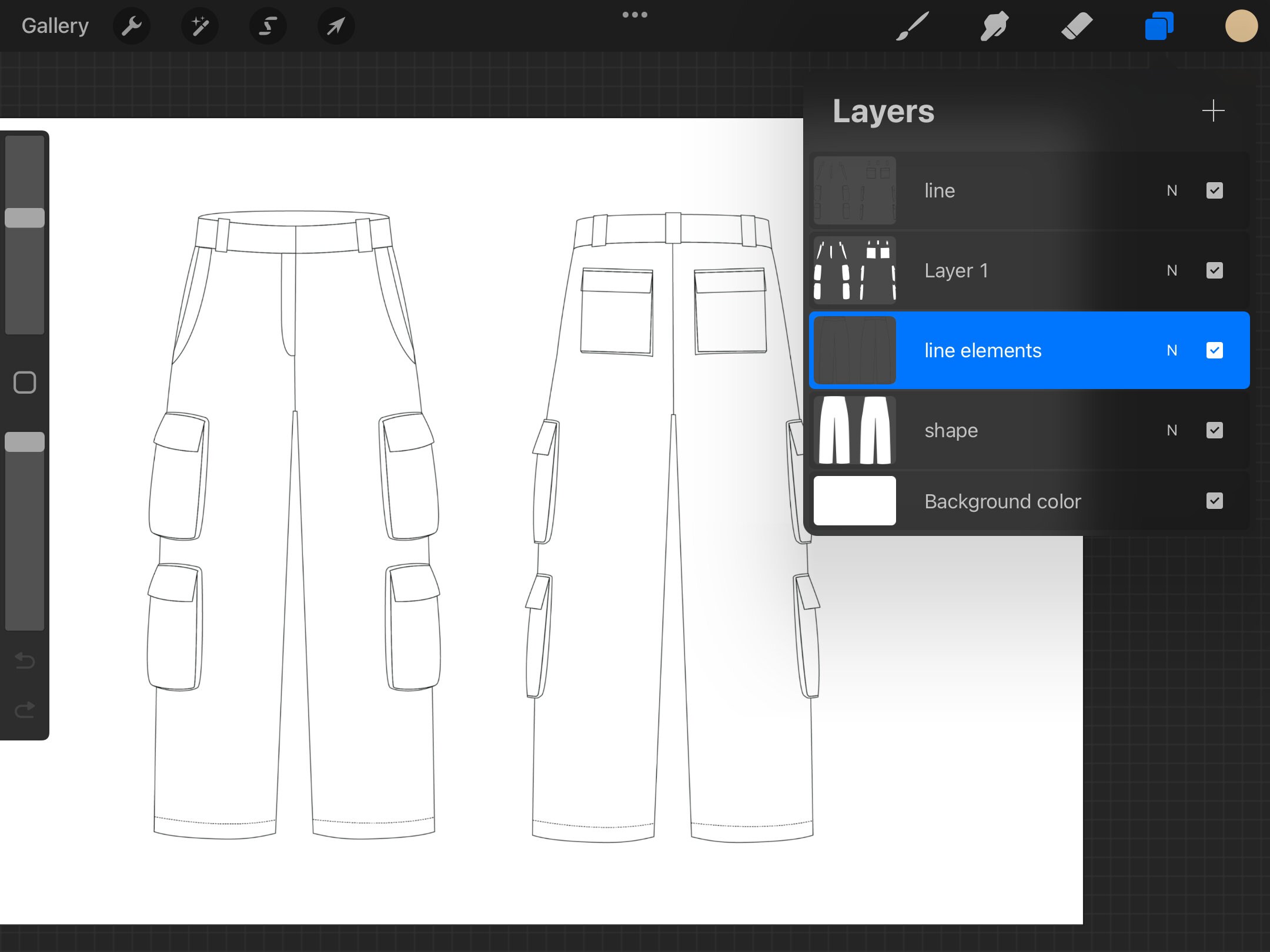This screenshot has height=952, width=1270.
Task: Open the active color swatch
Action: pyautogui.click(x=1241, y=25)
